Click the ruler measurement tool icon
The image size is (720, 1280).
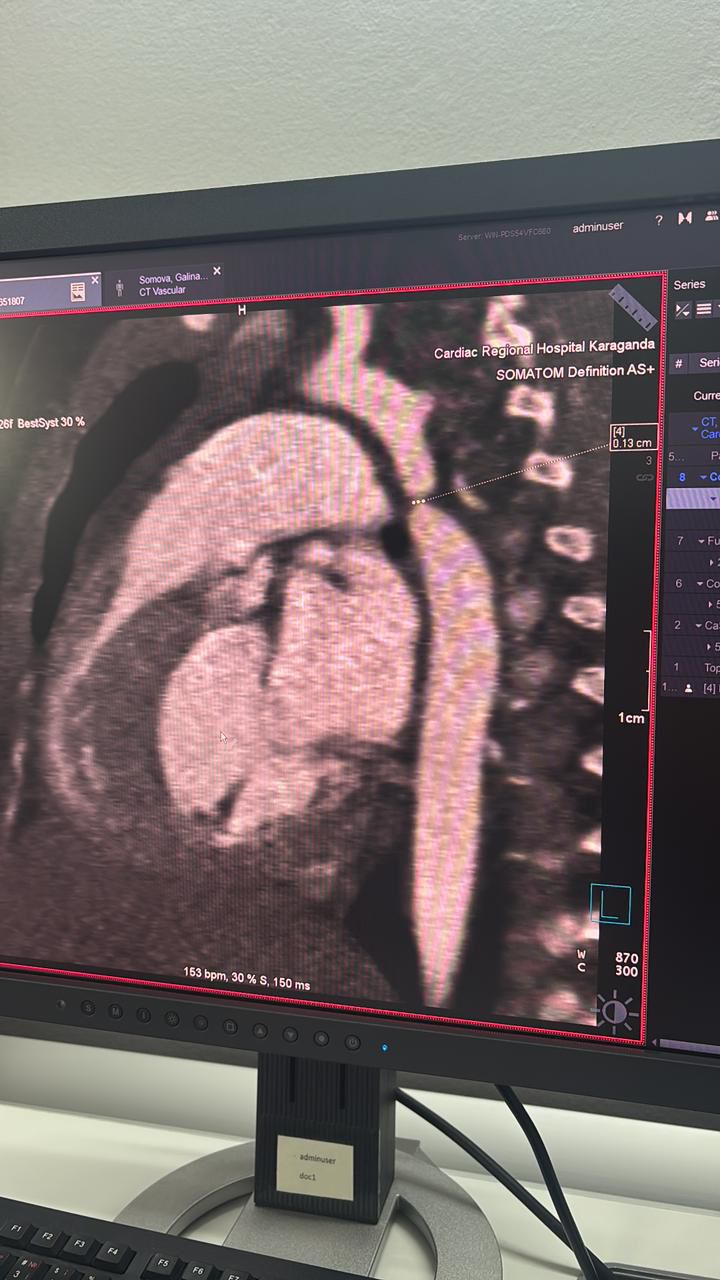(633, 307)
